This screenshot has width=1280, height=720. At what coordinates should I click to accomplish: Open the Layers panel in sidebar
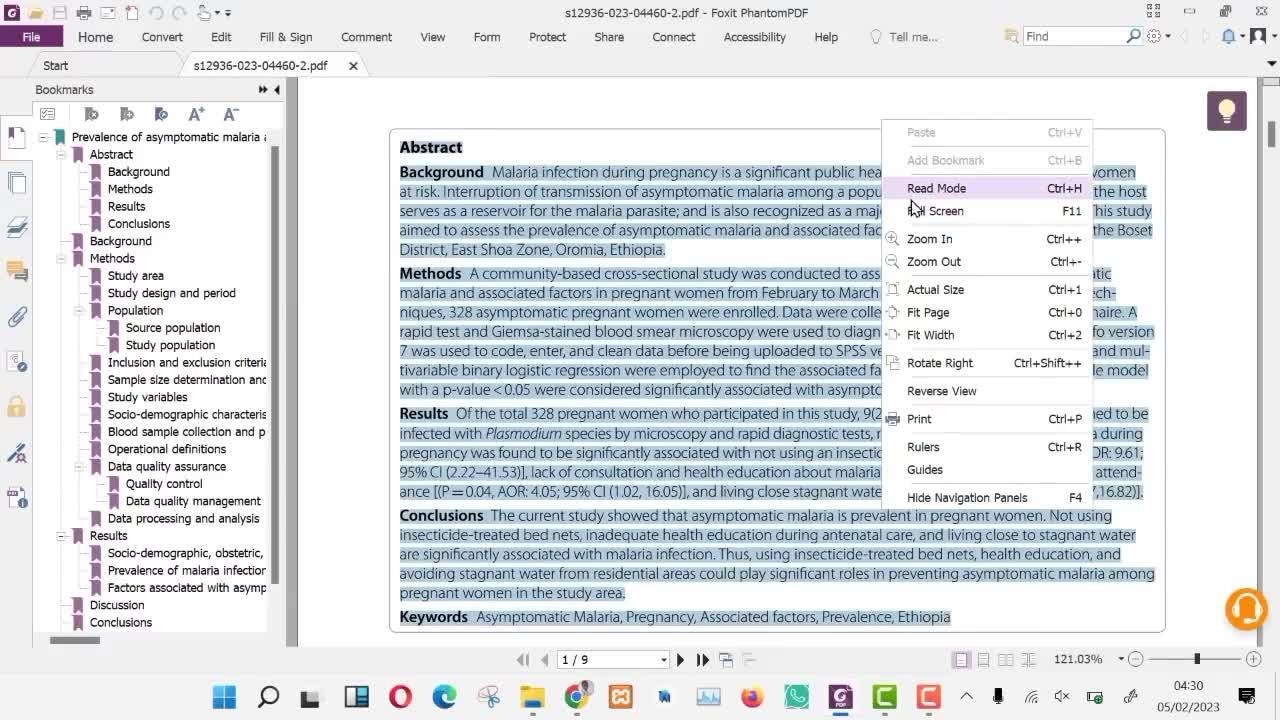17,228
